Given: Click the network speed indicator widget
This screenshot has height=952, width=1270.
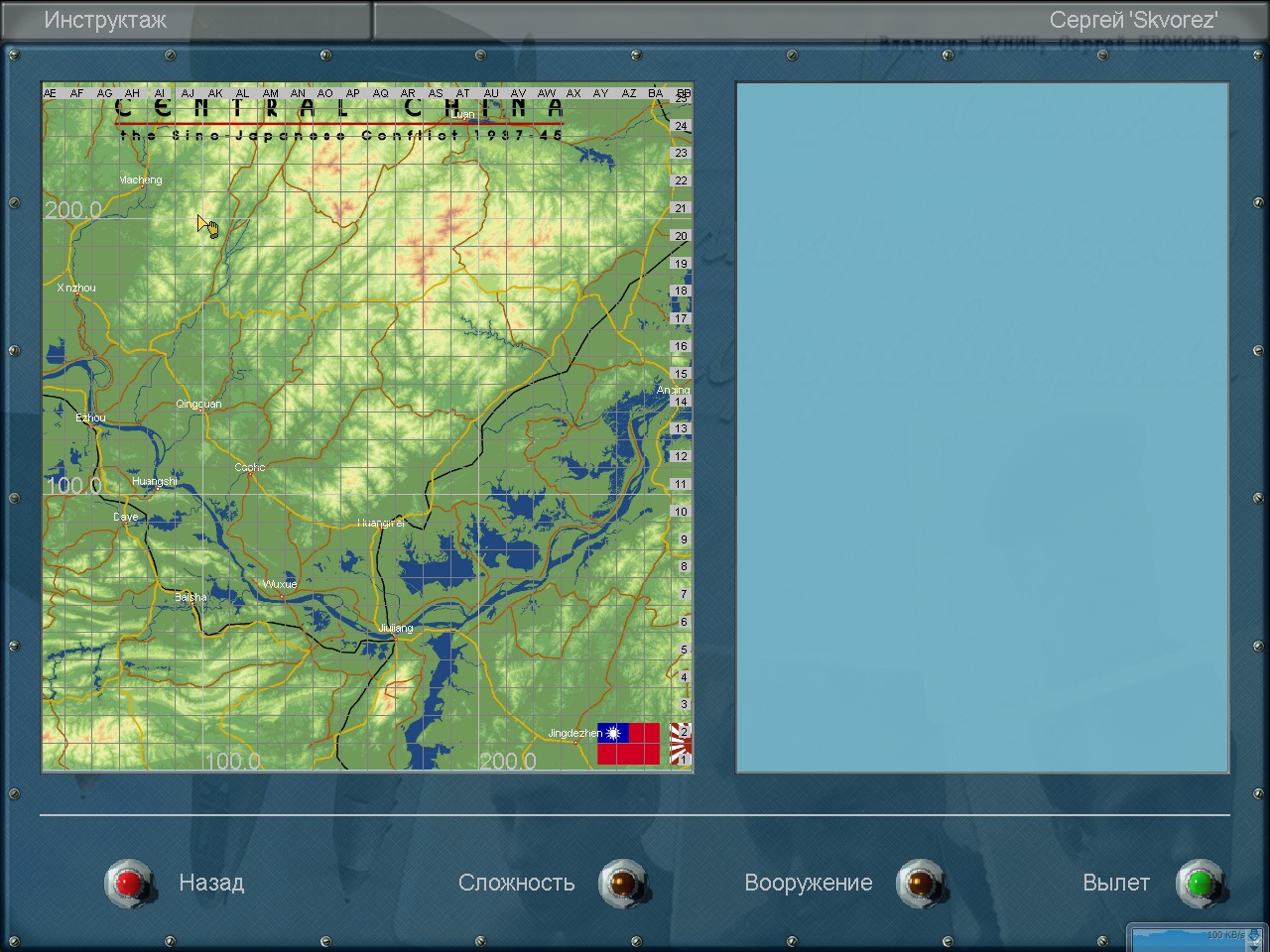Looking at the screenshot, I should point(1198,937).
